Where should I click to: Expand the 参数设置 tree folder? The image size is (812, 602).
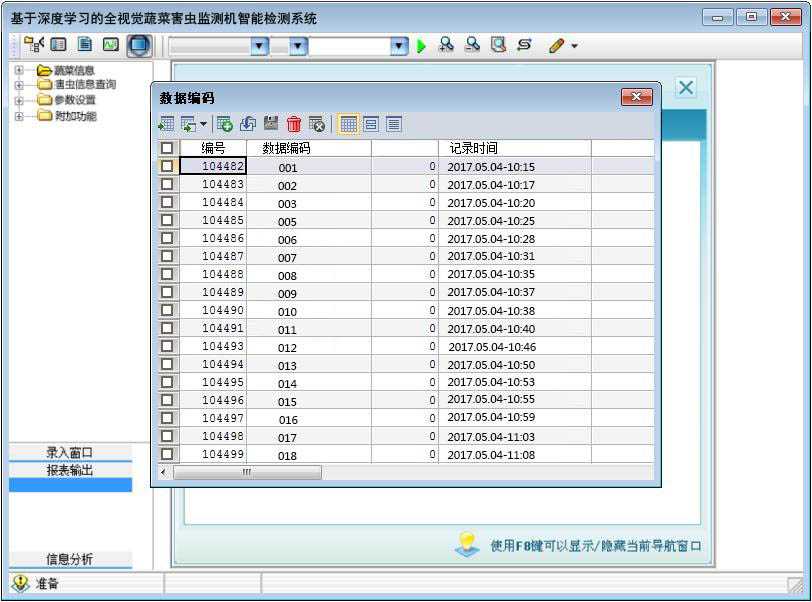click(19, 100)
